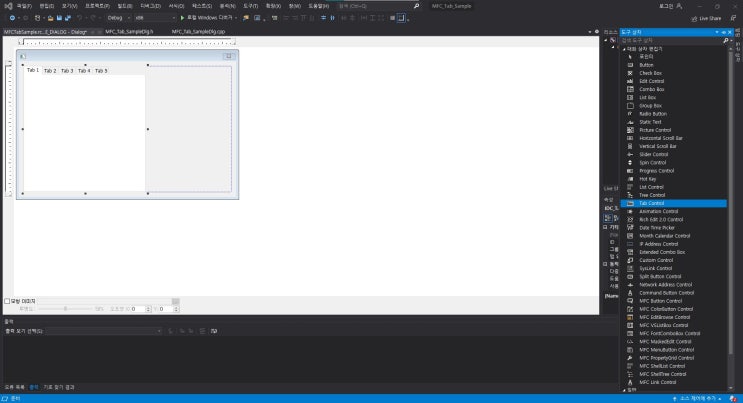Select the MFC Button Control item
This screenshot has height=403, width=743.
674,301
